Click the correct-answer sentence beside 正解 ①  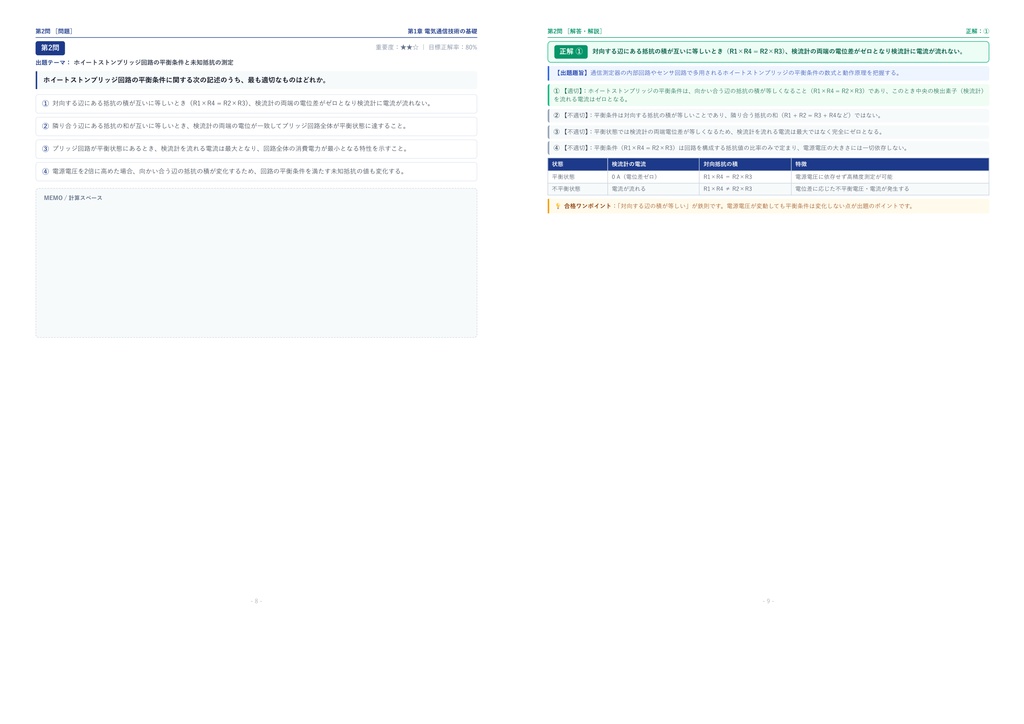pos(778,52)
